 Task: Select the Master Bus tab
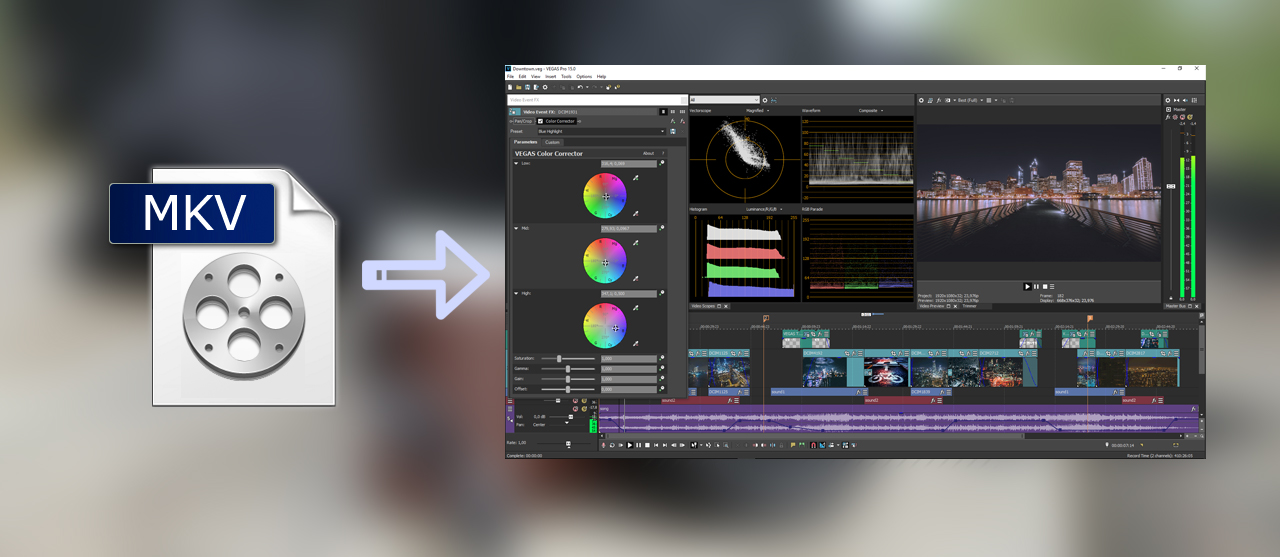pyautogui.click(x=1176, y=306)
